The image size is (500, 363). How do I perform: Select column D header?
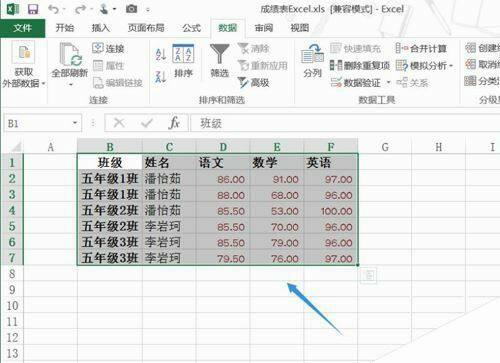point(223,147)
